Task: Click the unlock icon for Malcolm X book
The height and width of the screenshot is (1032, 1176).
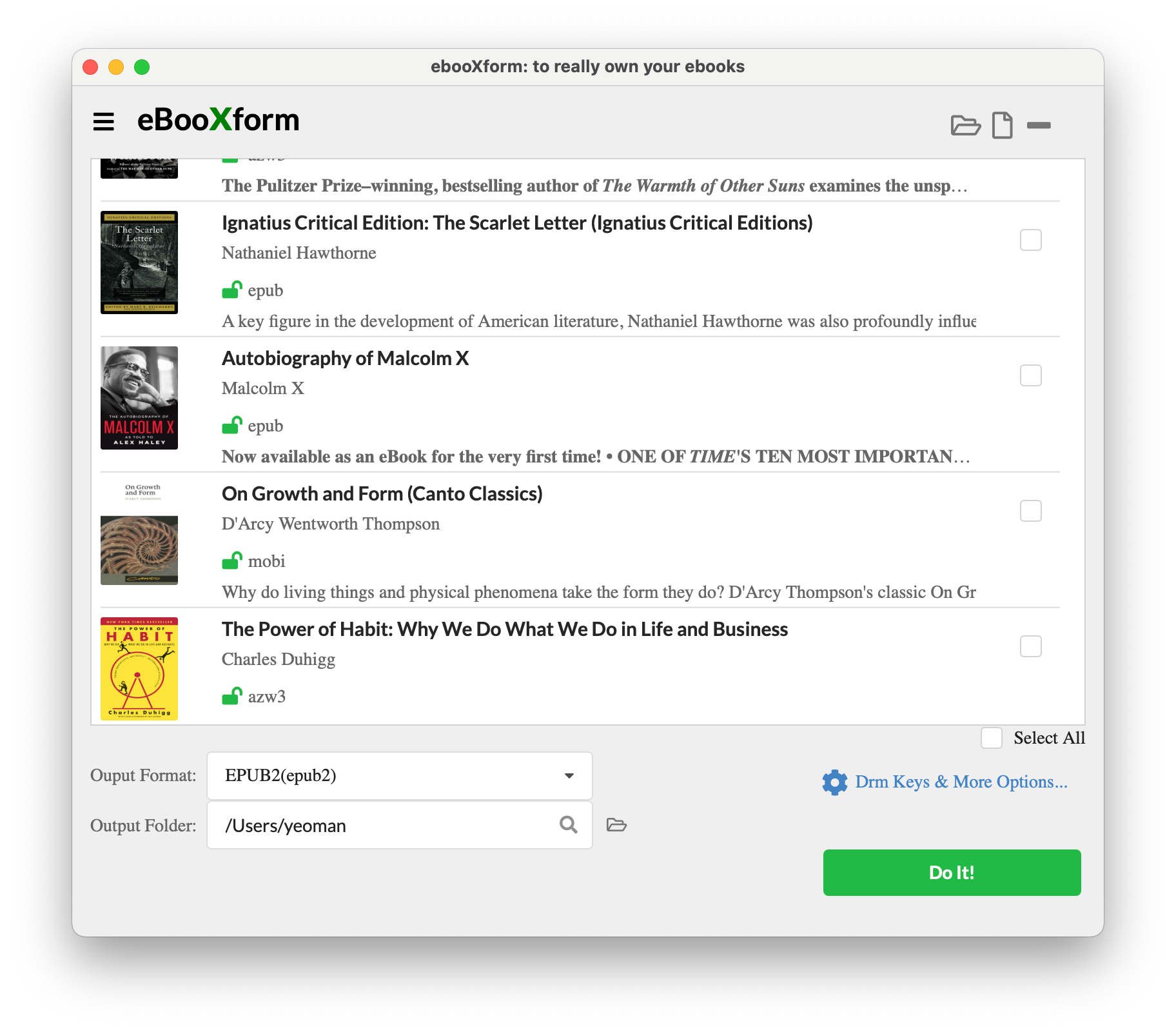Action: pos(231,425)
